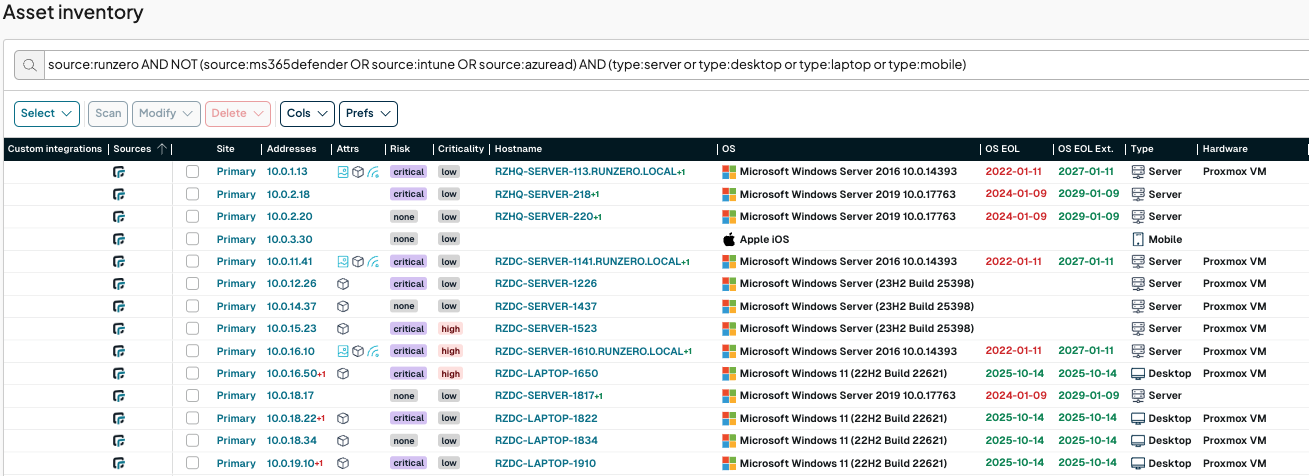Image resolution: width=1309 pixels, height=476 pixels.
Task: Click cube attribute icon for RZDC-LAPTOP-1834
Action: click(x=343, y=440)
